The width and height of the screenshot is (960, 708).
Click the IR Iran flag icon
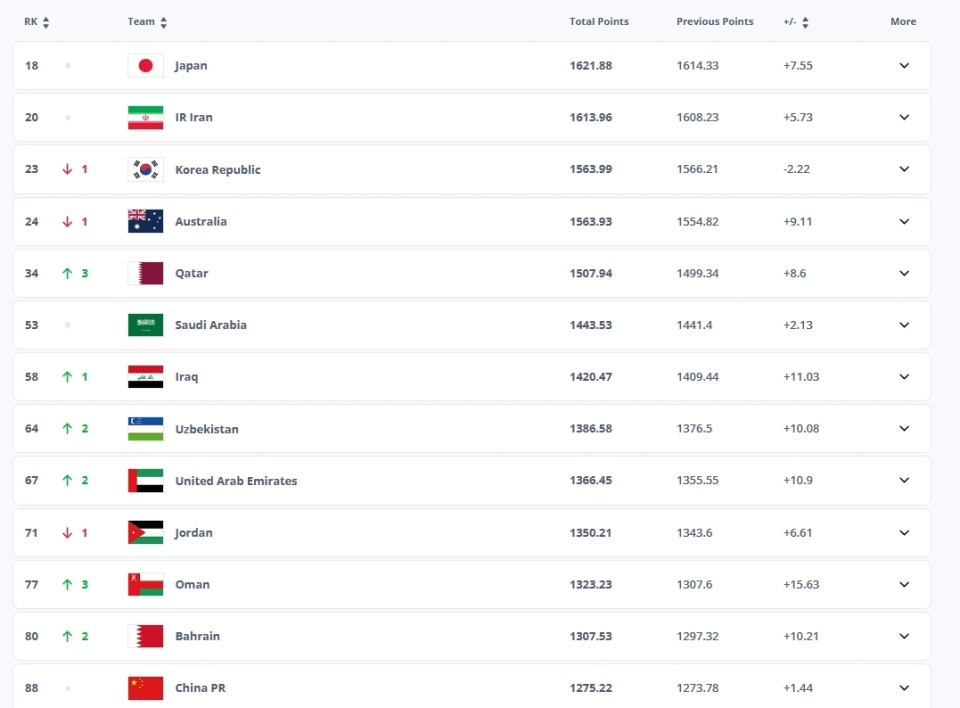(145, 118)
